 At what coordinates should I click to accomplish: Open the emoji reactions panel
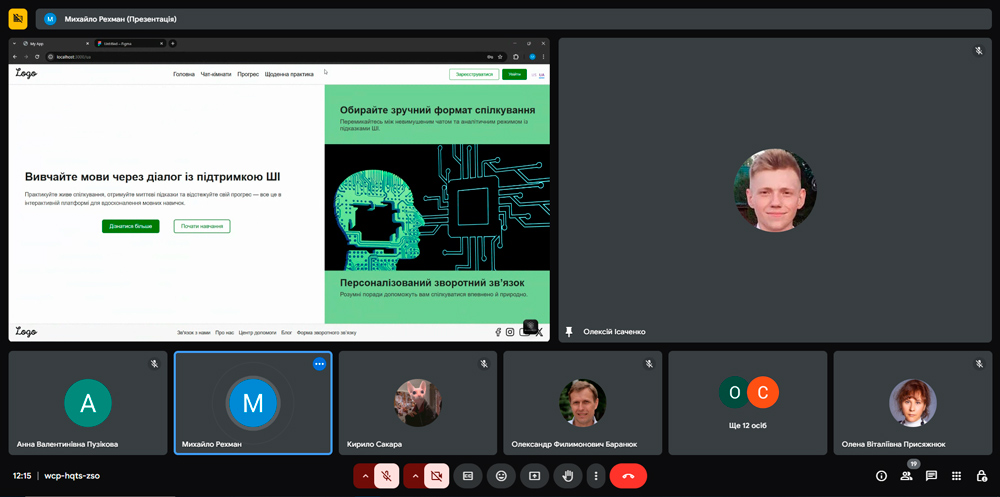(501, 476)
